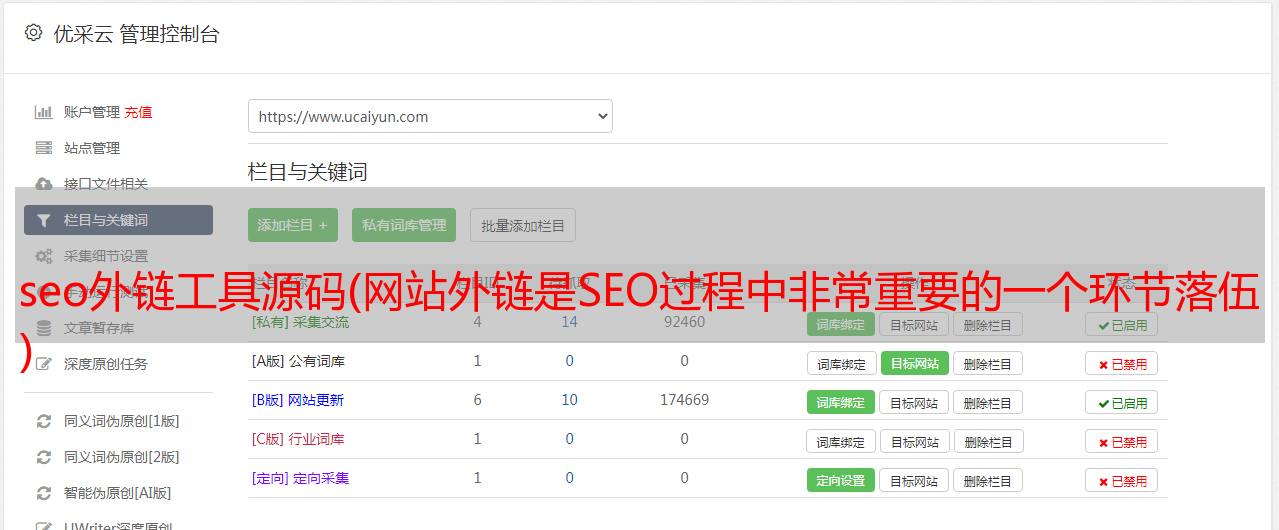Screen dimensions: 1279x530
Task: Open the [定向] 定向采集 column link
Action: [300, 478]
